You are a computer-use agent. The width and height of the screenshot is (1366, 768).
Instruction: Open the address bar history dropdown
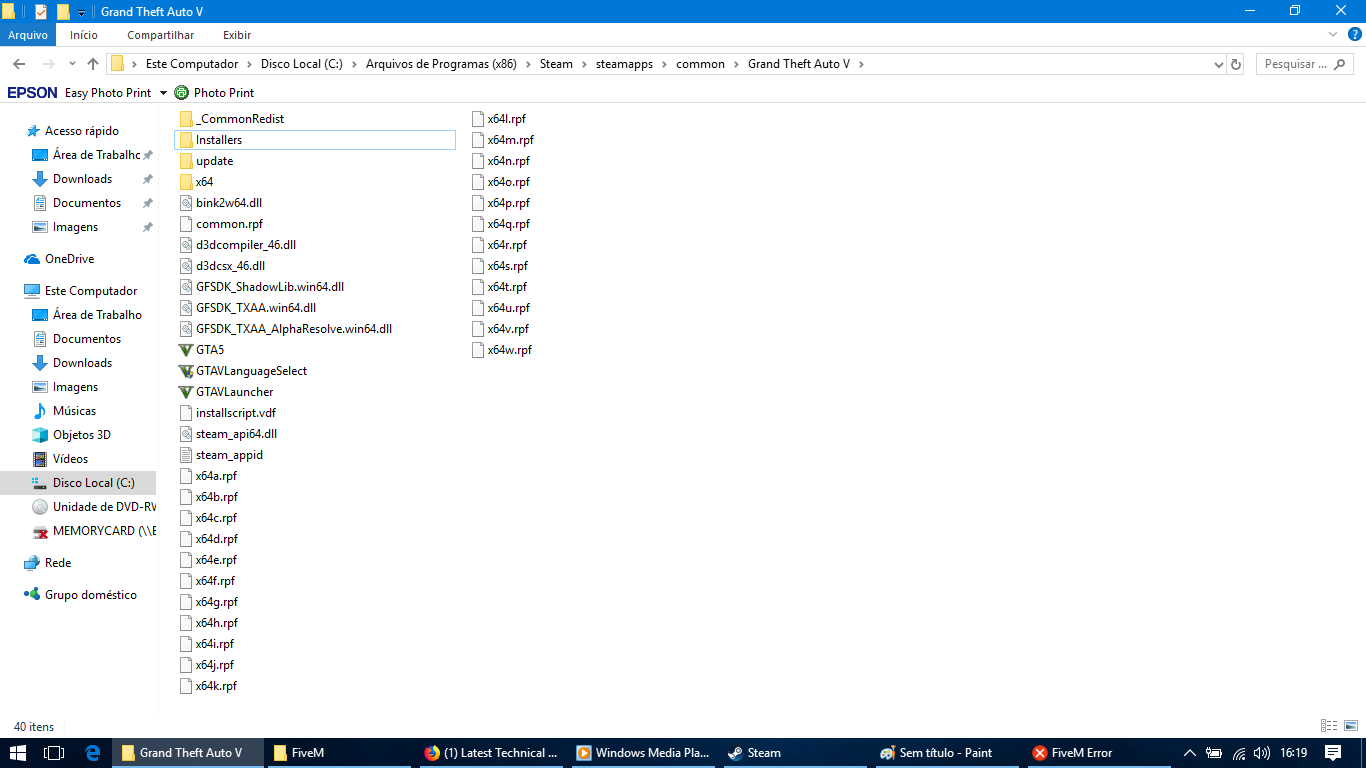point(1218,64)
